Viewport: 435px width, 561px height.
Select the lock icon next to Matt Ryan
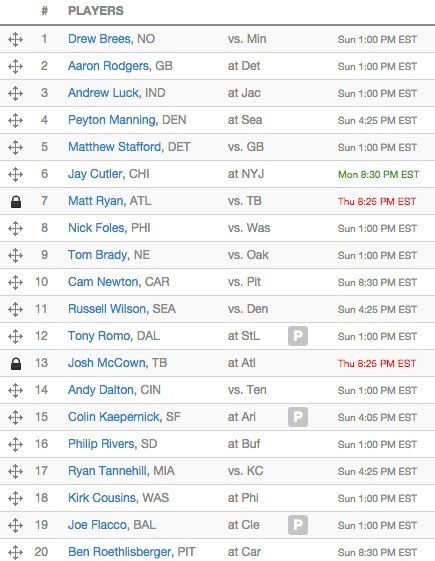click(16, 202)
